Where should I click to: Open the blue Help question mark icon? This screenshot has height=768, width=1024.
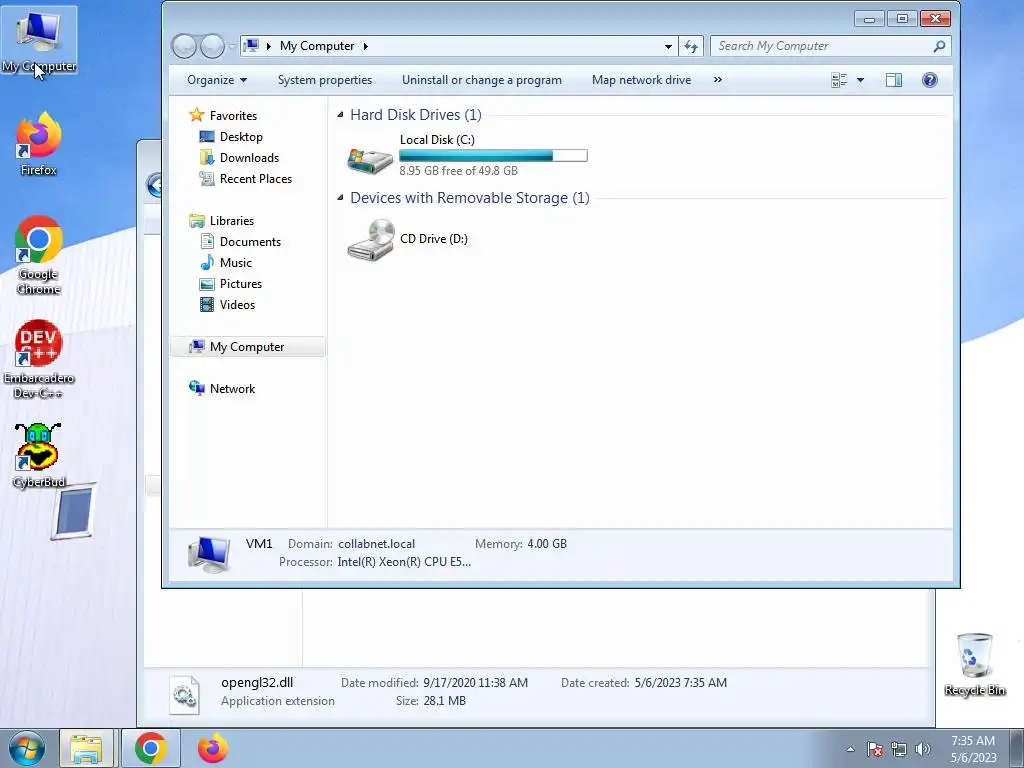(x=929, y=80)
